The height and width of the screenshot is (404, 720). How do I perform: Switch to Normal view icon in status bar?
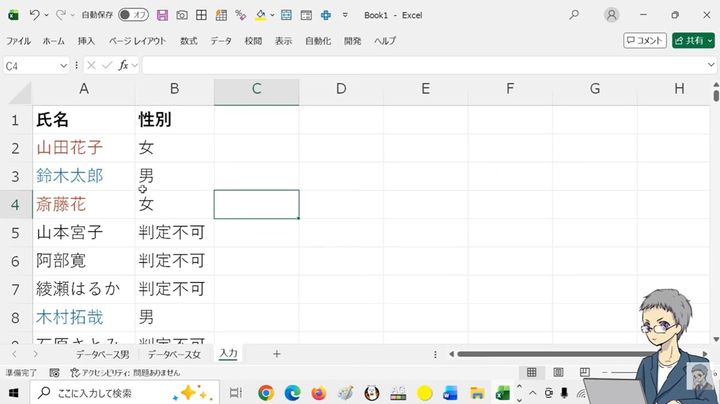coord(531,372)
